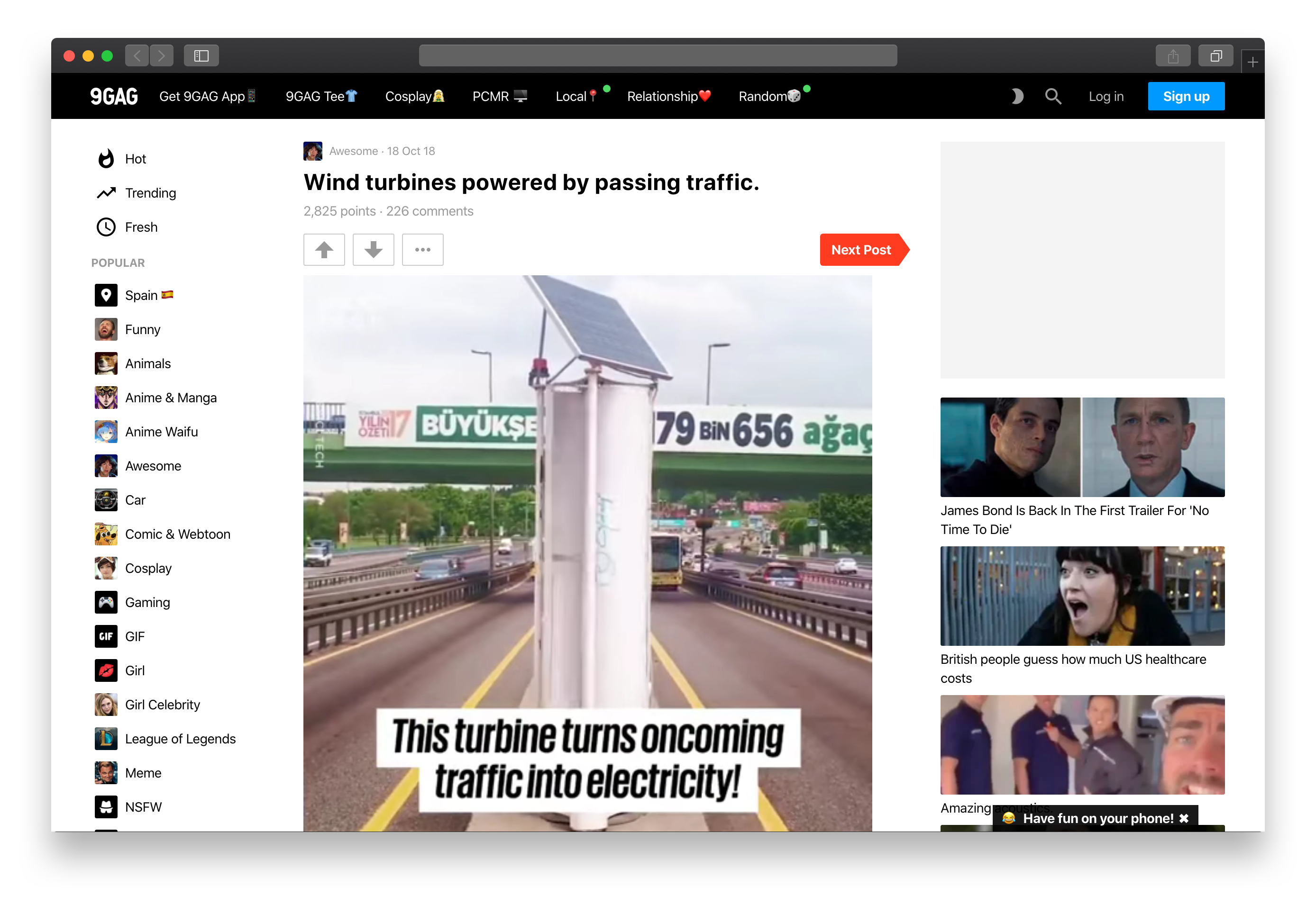The image size is (1316, 905).
Task: Open British healthcare guess video thumbnail
Action: click(1082, 596)
